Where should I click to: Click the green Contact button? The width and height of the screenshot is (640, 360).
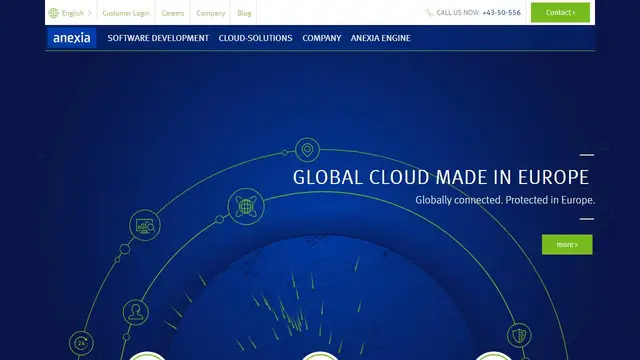(560, 13)
